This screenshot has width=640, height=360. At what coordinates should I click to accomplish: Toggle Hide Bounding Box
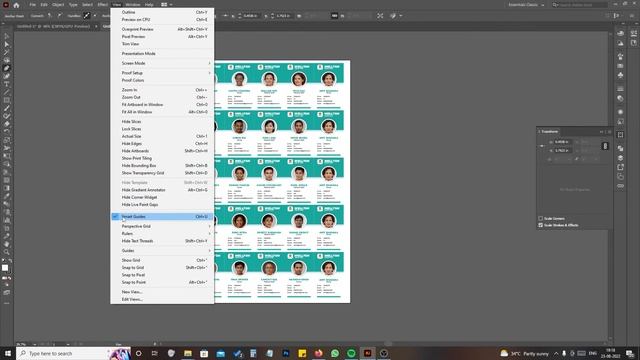click(162, 166)
